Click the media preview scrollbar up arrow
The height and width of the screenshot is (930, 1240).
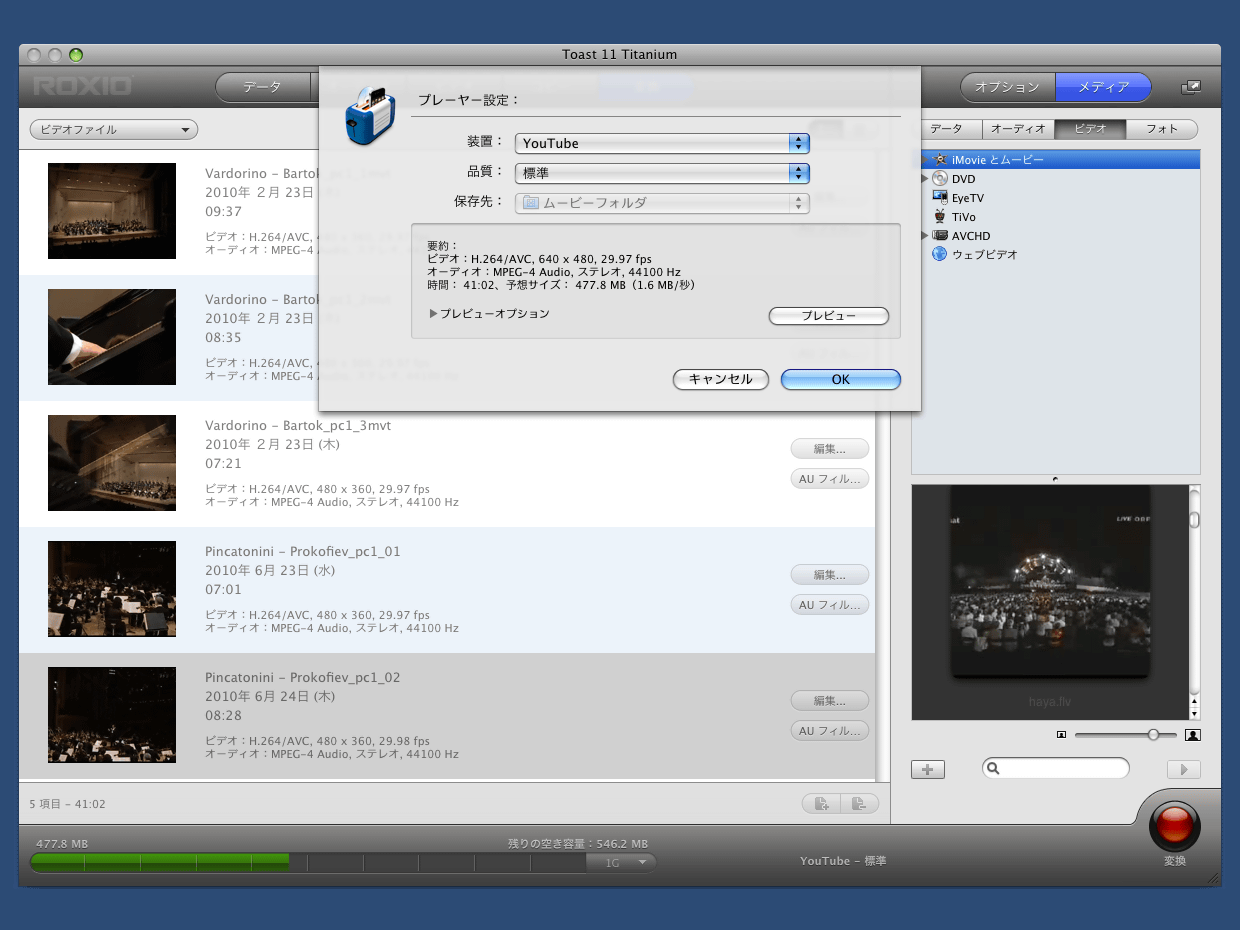pyautogui.click(x=1194, y=700)
